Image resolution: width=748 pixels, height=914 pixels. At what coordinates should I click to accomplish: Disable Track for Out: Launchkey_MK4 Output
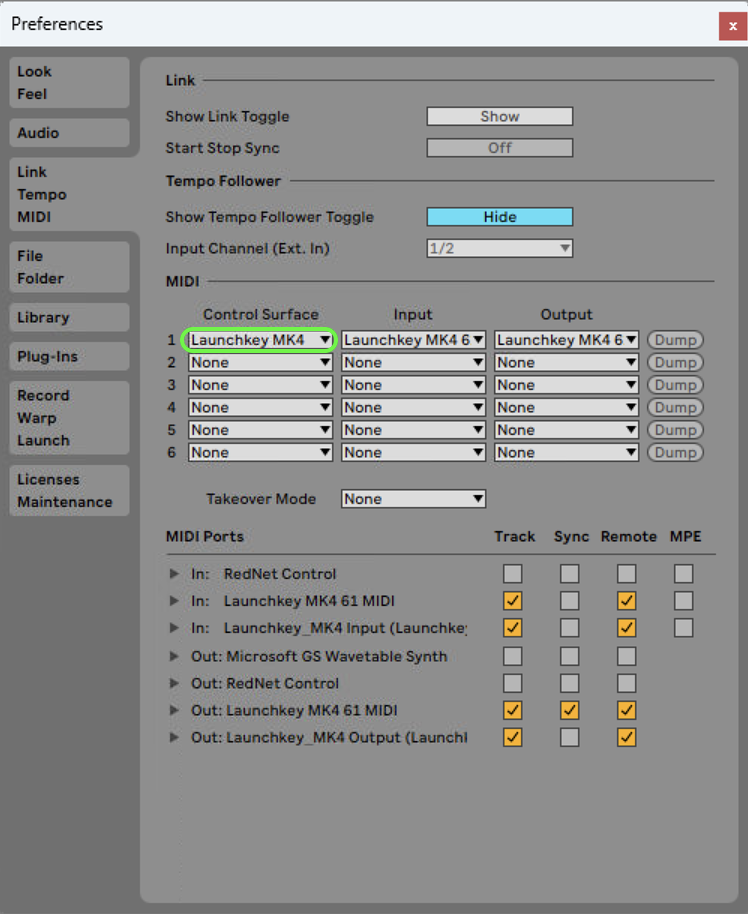(512, 737)
